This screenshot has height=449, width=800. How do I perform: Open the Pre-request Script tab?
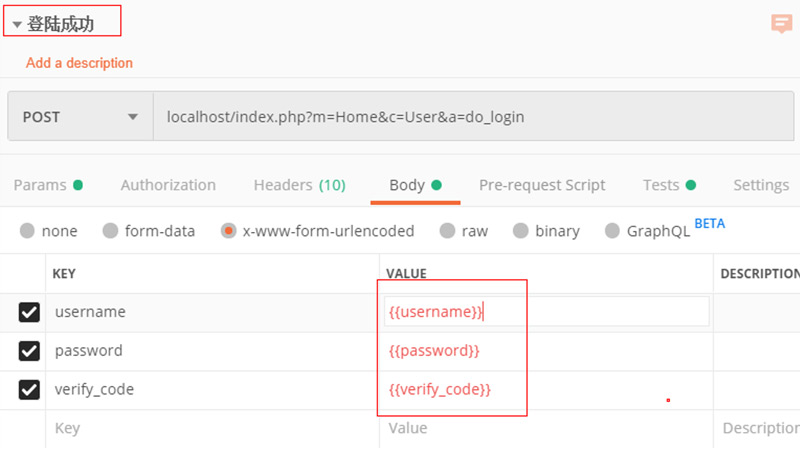pos(542,185)
